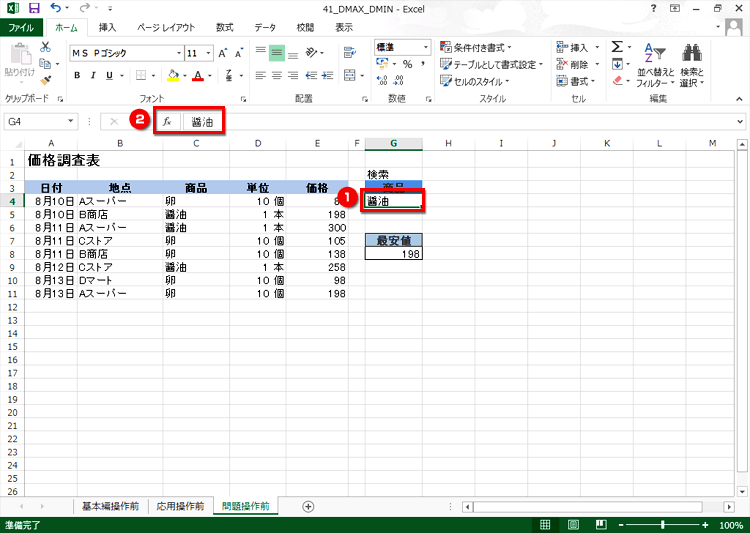Align text right
750x533 pixels.
click(293, 76)
